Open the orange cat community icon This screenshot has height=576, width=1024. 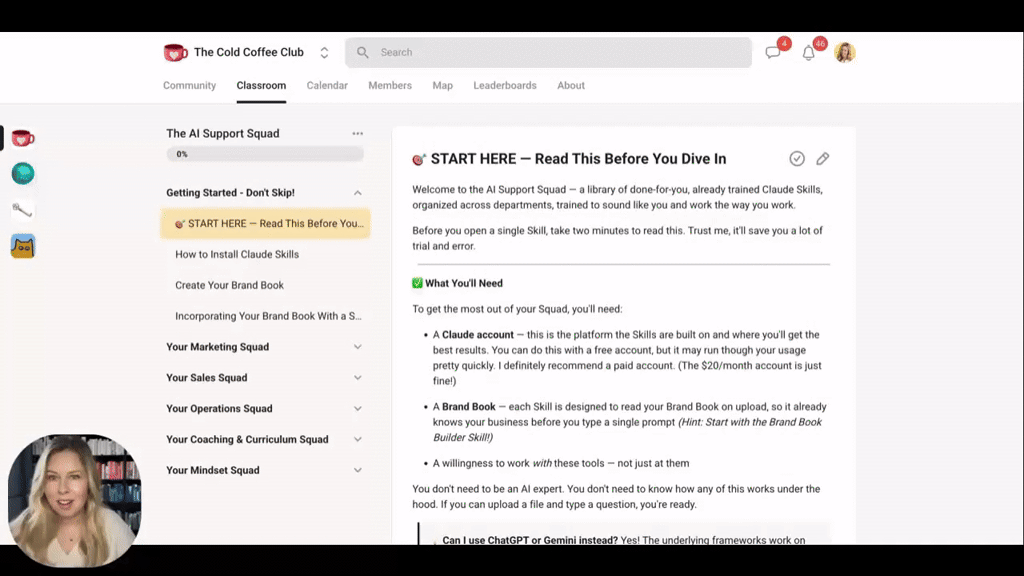click(x=23, y=246)
